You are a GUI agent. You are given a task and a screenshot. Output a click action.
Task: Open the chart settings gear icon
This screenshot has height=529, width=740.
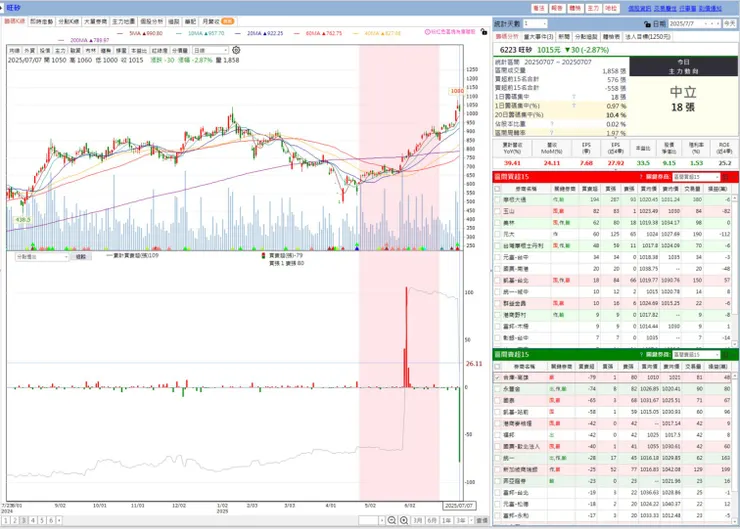point(236,50)
